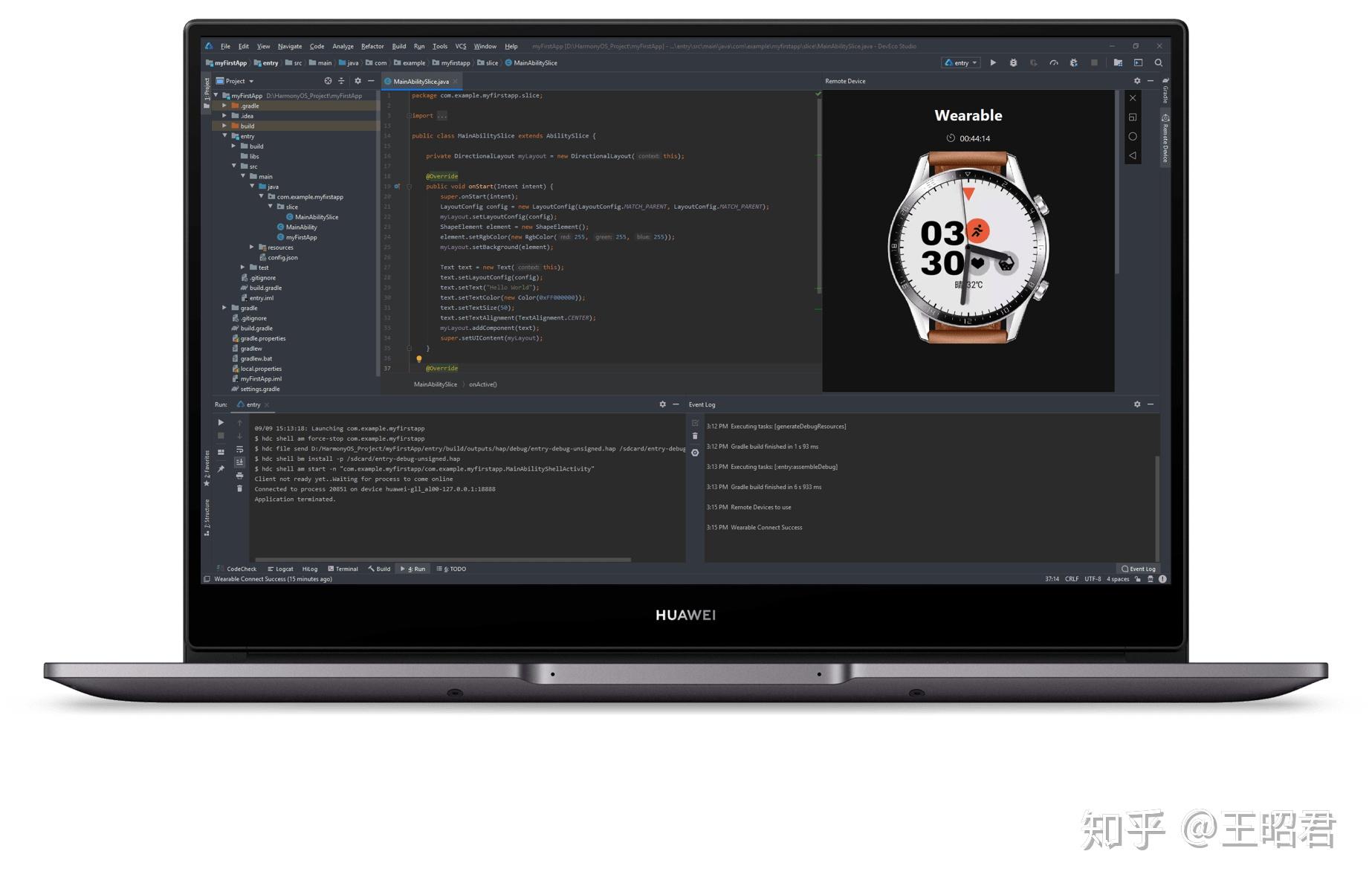Image resolution: width=1372 pixels, height=886 pixels.
Task: Expand the .gradle folder in the project tree
Action: [224, 106]
